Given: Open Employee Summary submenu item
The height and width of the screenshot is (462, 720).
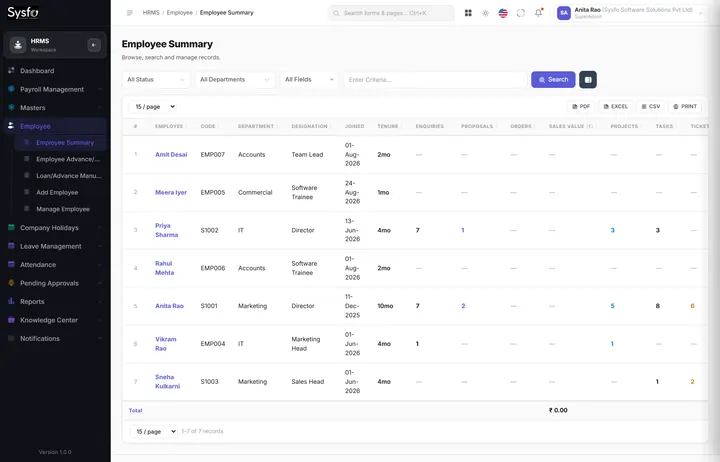Looking at the screenshot, I should point(61,142).
